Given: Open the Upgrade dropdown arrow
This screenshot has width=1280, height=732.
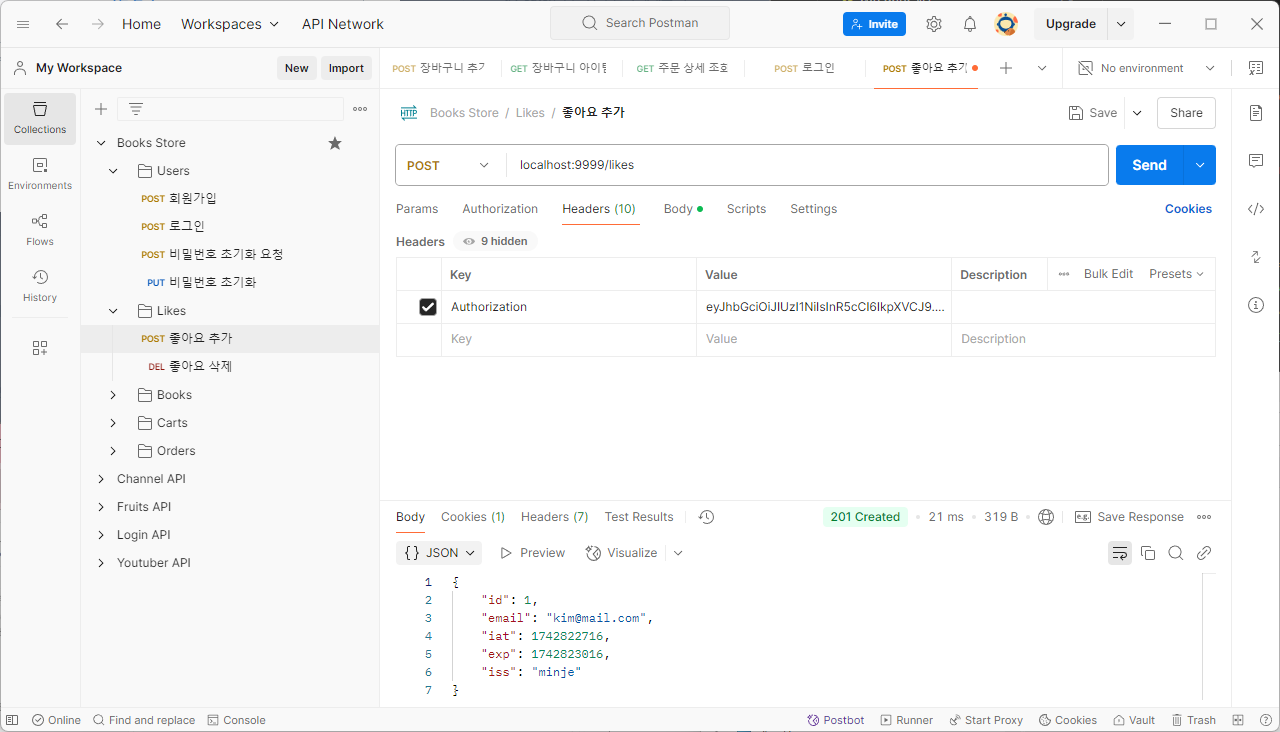Looking at the screenshot, I should tap(1121, 24).
